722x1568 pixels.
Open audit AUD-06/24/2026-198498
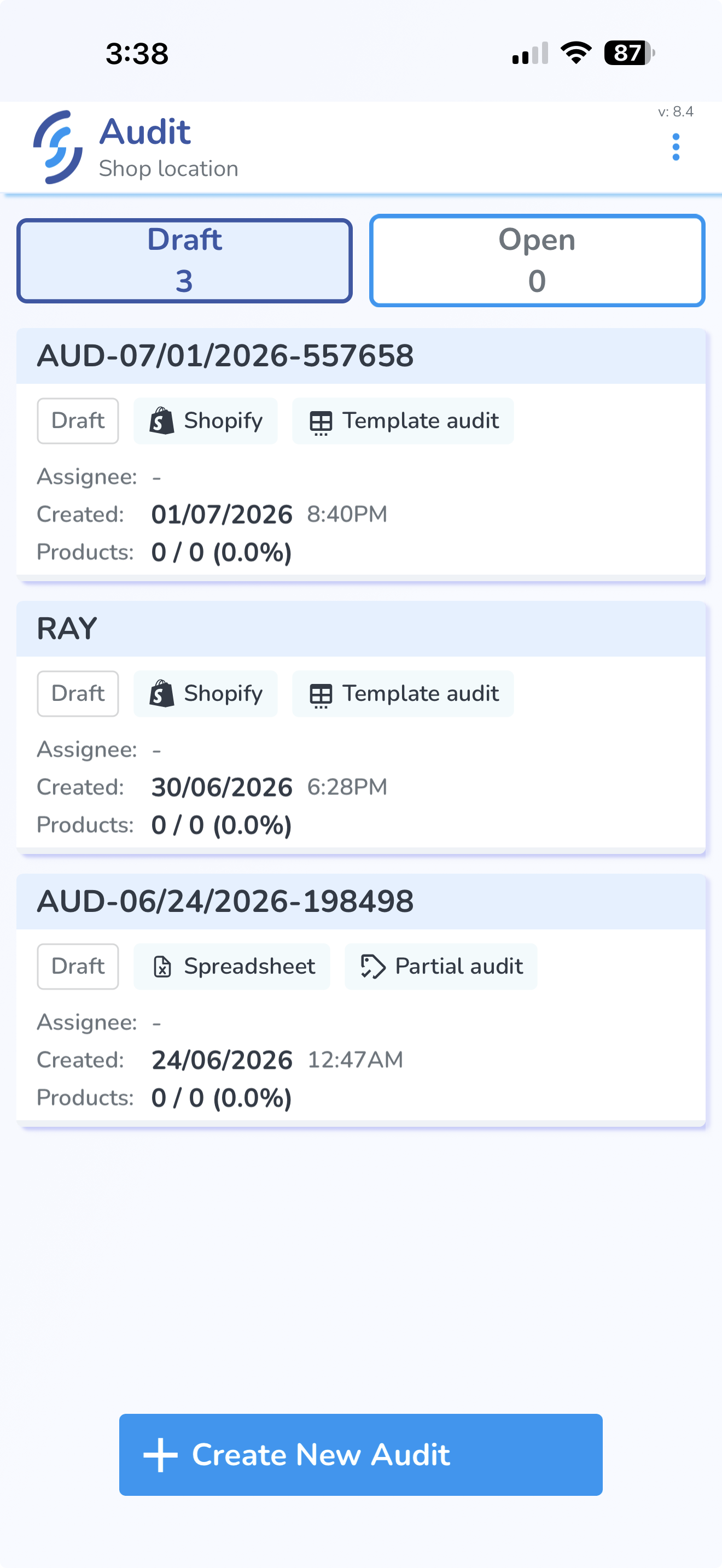click(361, 1000)
